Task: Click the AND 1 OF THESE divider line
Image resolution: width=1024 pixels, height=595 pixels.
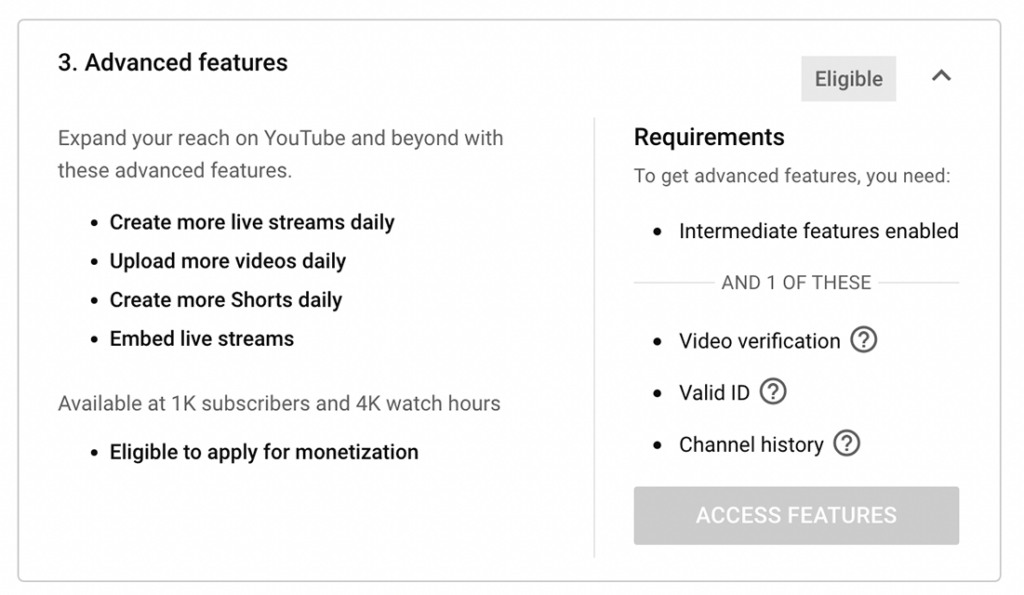Action: (x=795, y=283)
